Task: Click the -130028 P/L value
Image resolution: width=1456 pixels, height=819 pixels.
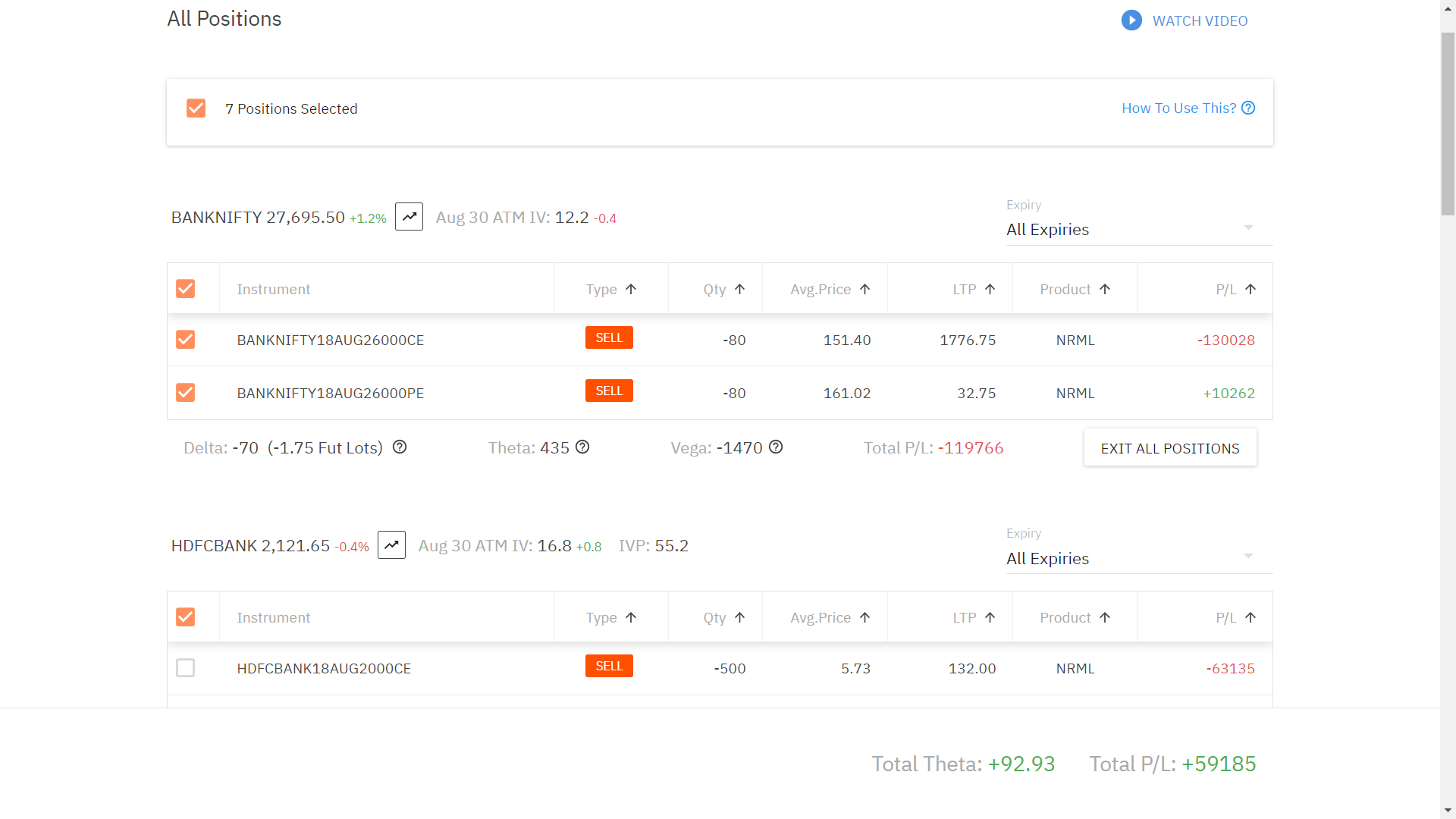Action: (1226, 340)
